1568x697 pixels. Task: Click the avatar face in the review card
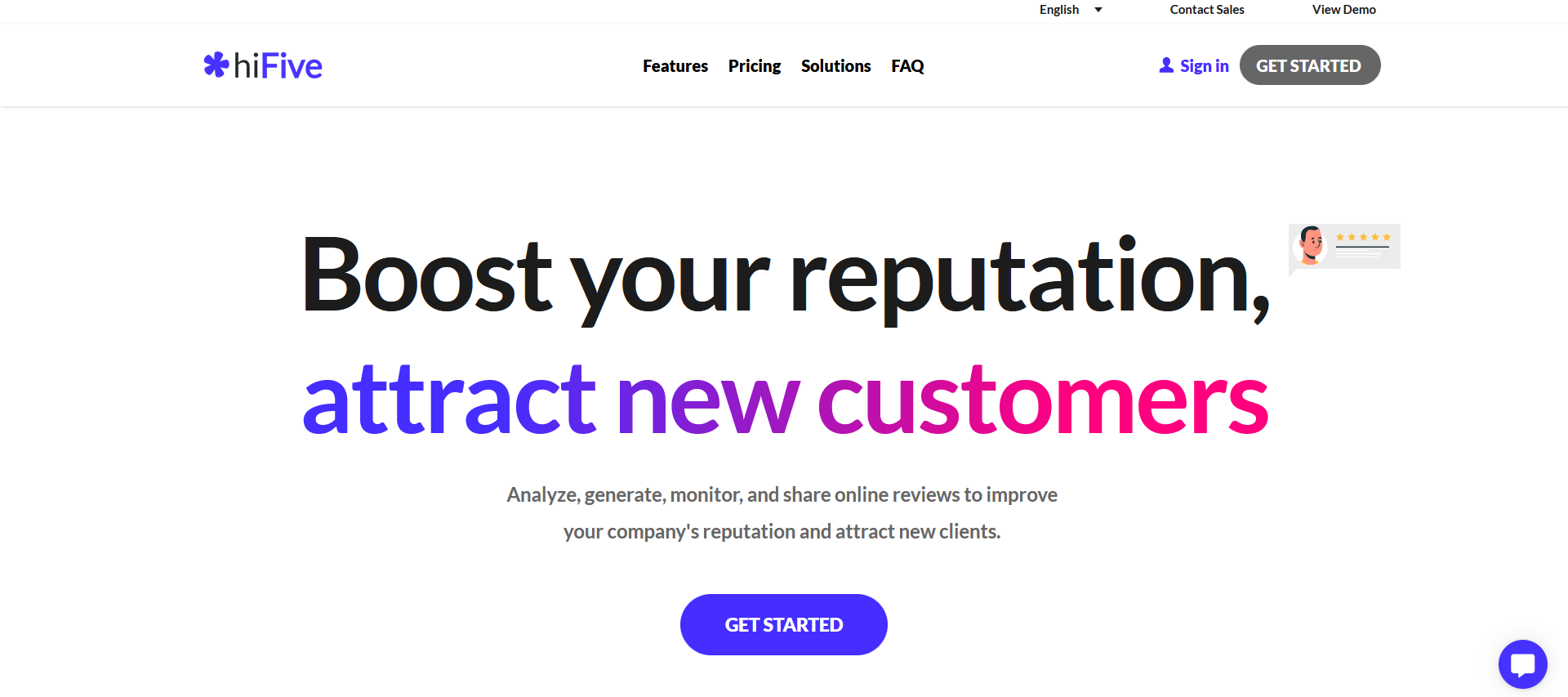coord(1312,246)
